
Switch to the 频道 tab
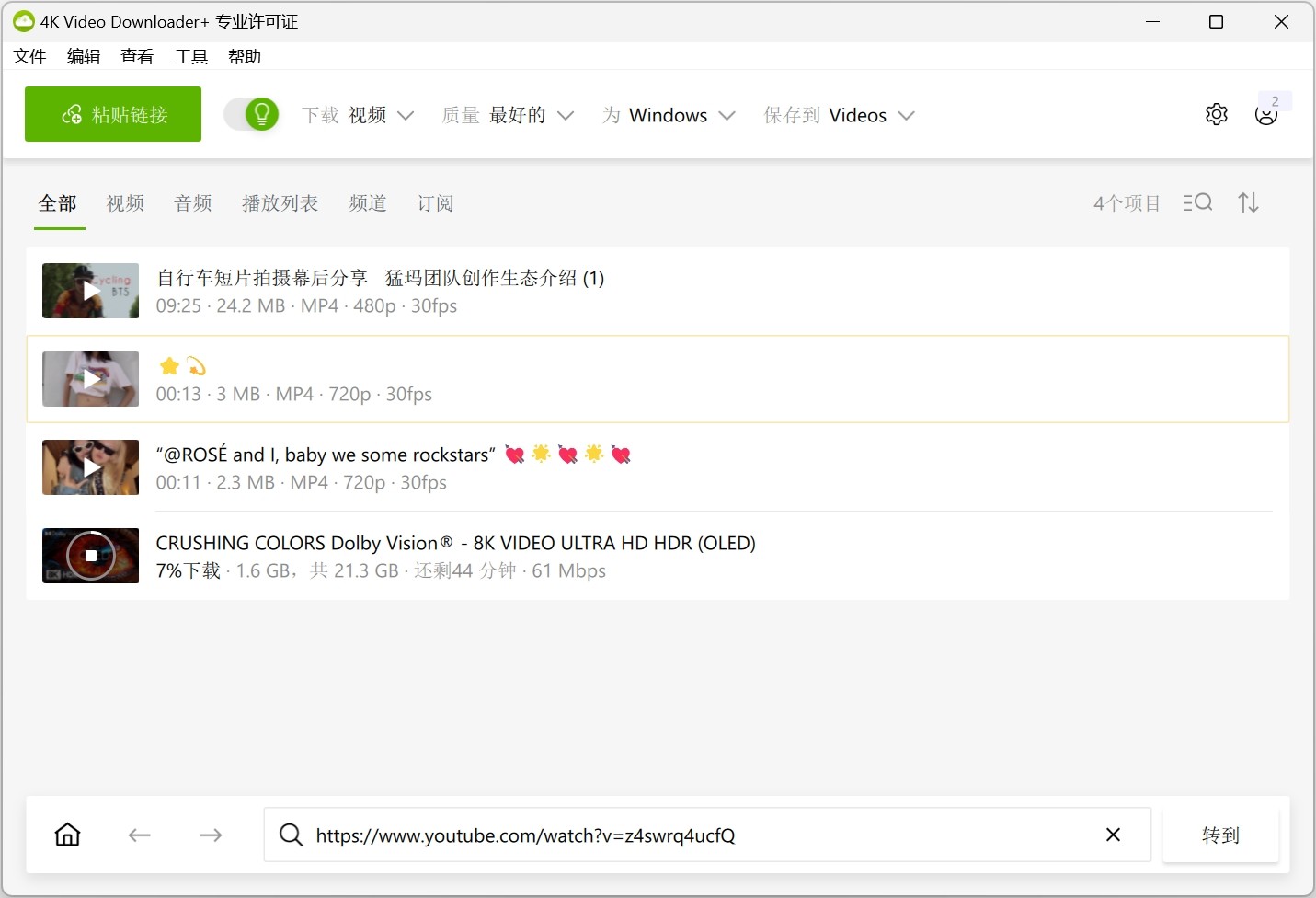click(368, 203)
